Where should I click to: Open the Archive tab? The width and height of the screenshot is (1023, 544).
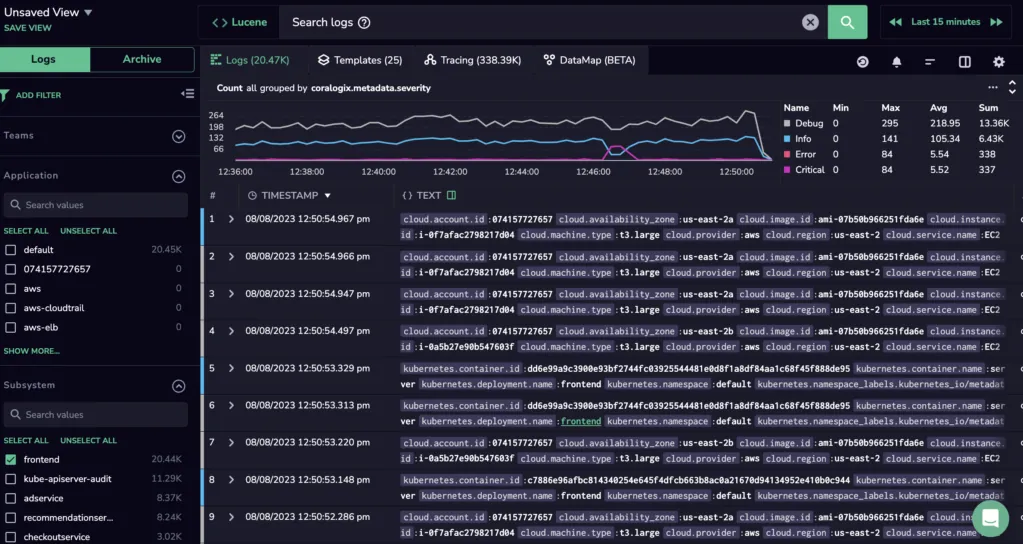coord(142,59)
